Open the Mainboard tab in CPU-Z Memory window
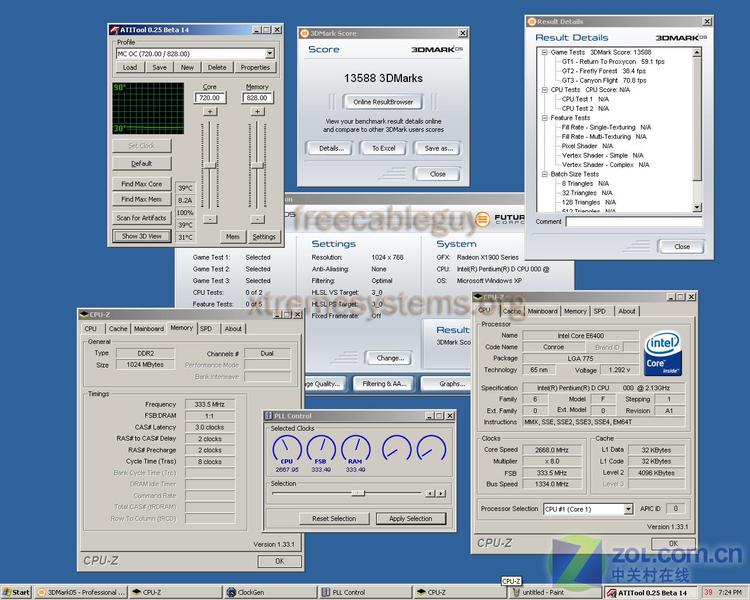 [x=149, y=329]
